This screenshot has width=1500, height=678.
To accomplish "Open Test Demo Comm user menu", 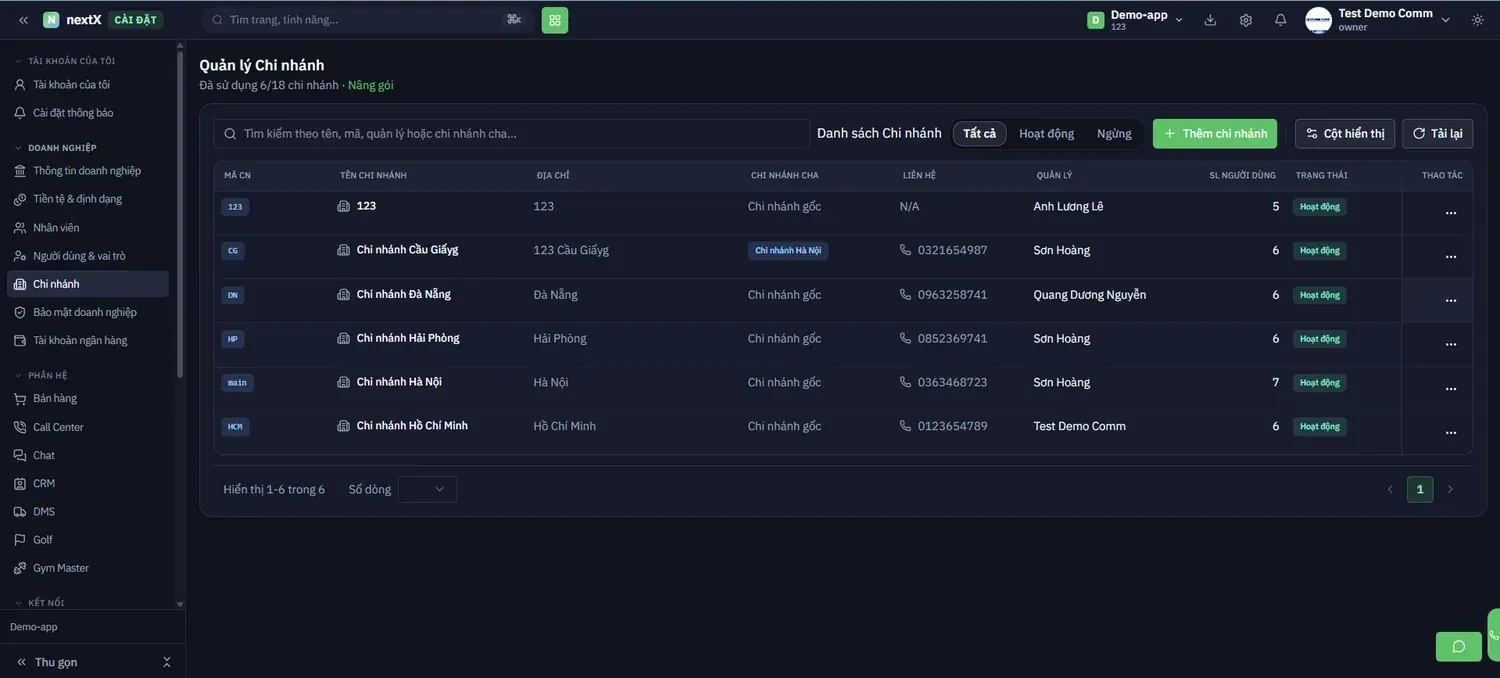I will click(1378, 20).
